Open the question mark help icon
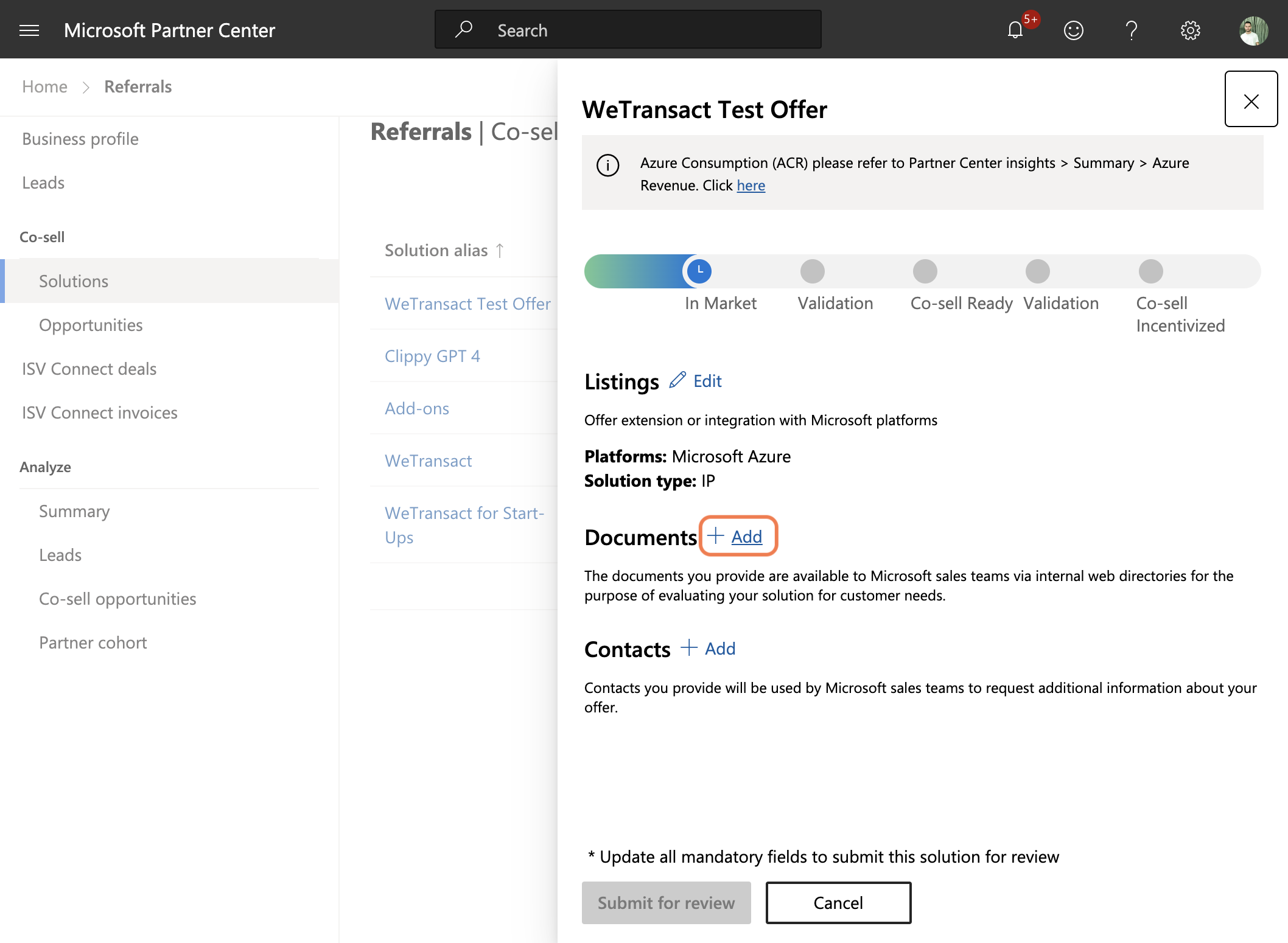Image resolution: width=1288 pixels, height=943 pixels. click(1132, 30)
